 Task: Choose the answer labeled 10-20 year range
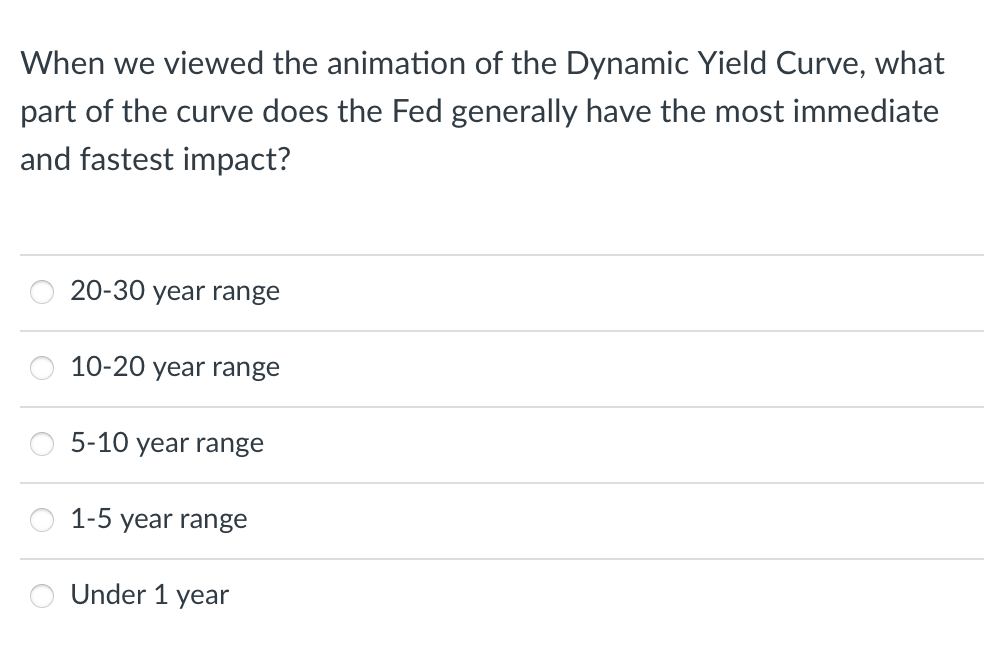click(x=175, y=367)
